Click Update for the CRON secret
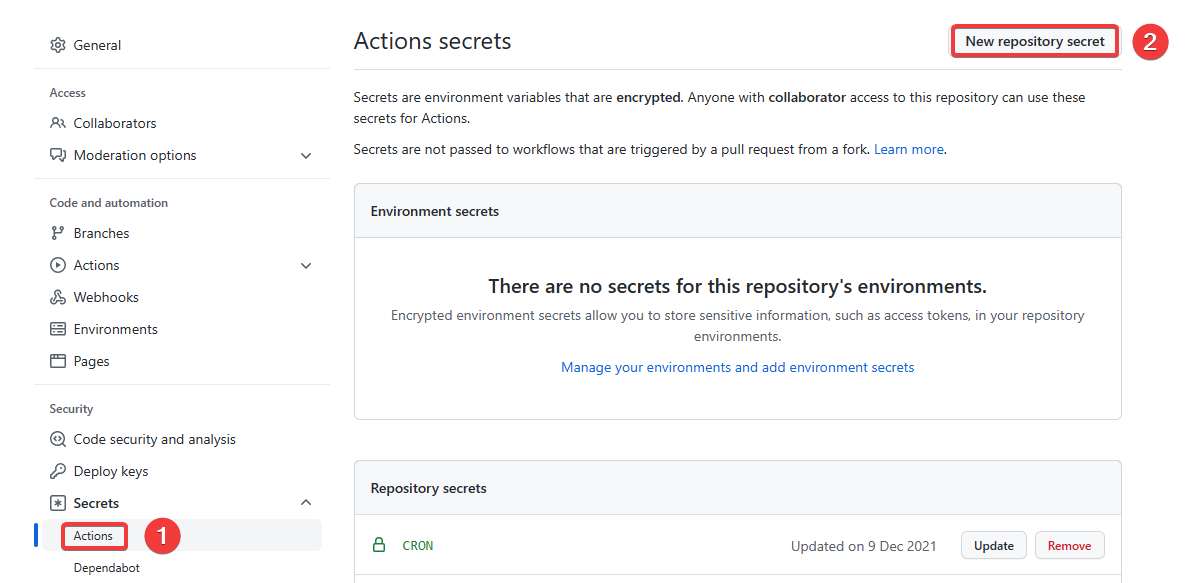Image resolution: width=1190 pixels, height=583 pixels. (993, 545)
